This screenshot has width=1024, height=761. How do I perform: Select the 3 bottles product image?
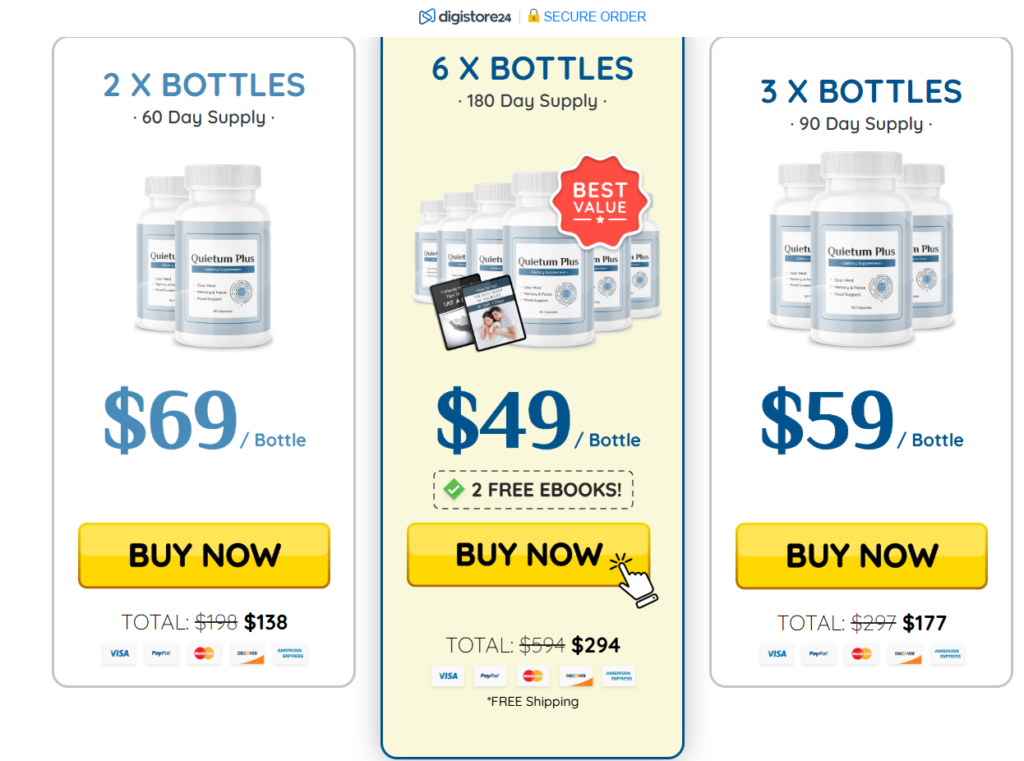coord(861,248)
